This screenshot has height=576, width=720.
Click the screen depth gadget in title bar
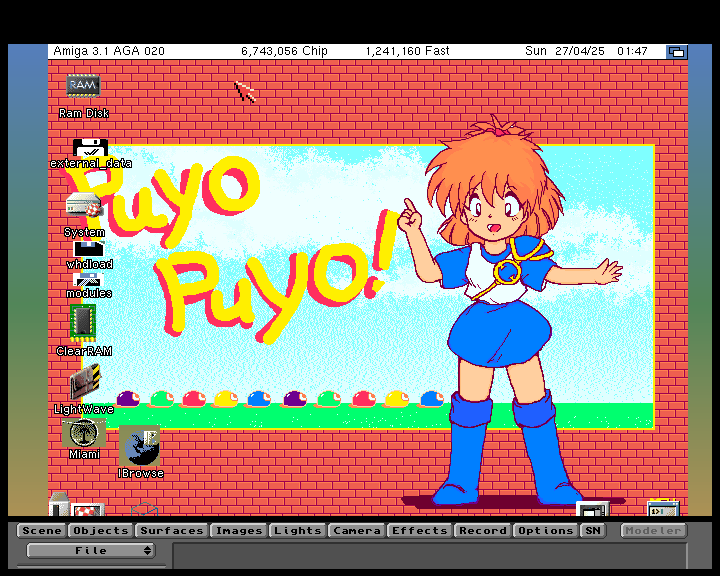[677, 51]
